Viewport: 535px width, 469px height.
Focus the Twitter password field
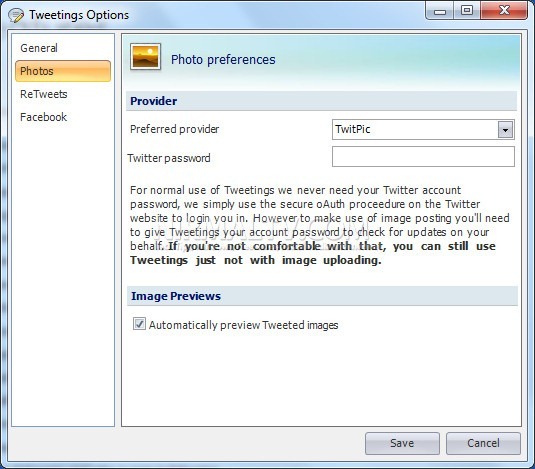[423, 157]
